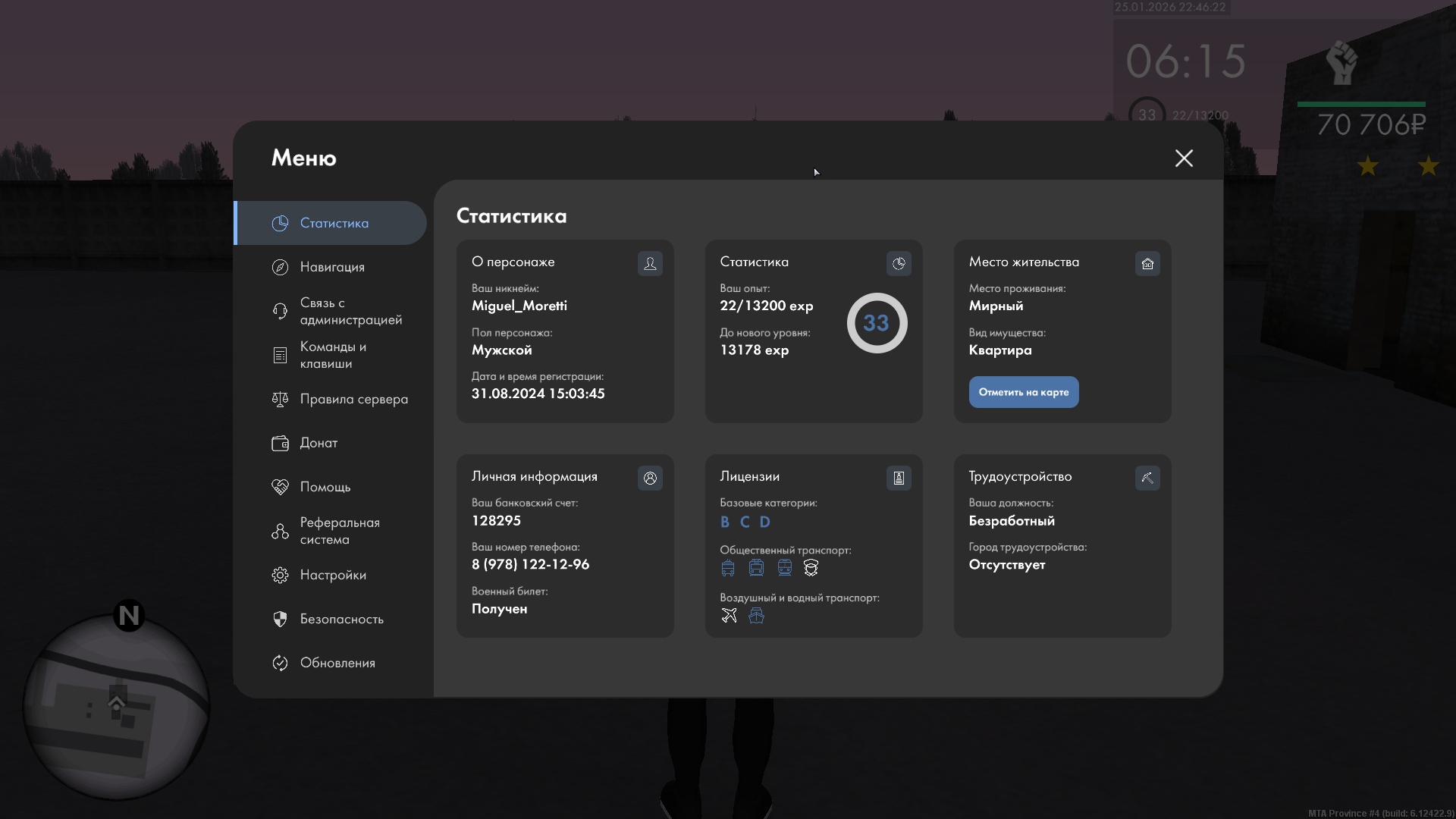The image size is (1456, 819).
Task: Open the Настройки menu item
Action: [332, 575]
